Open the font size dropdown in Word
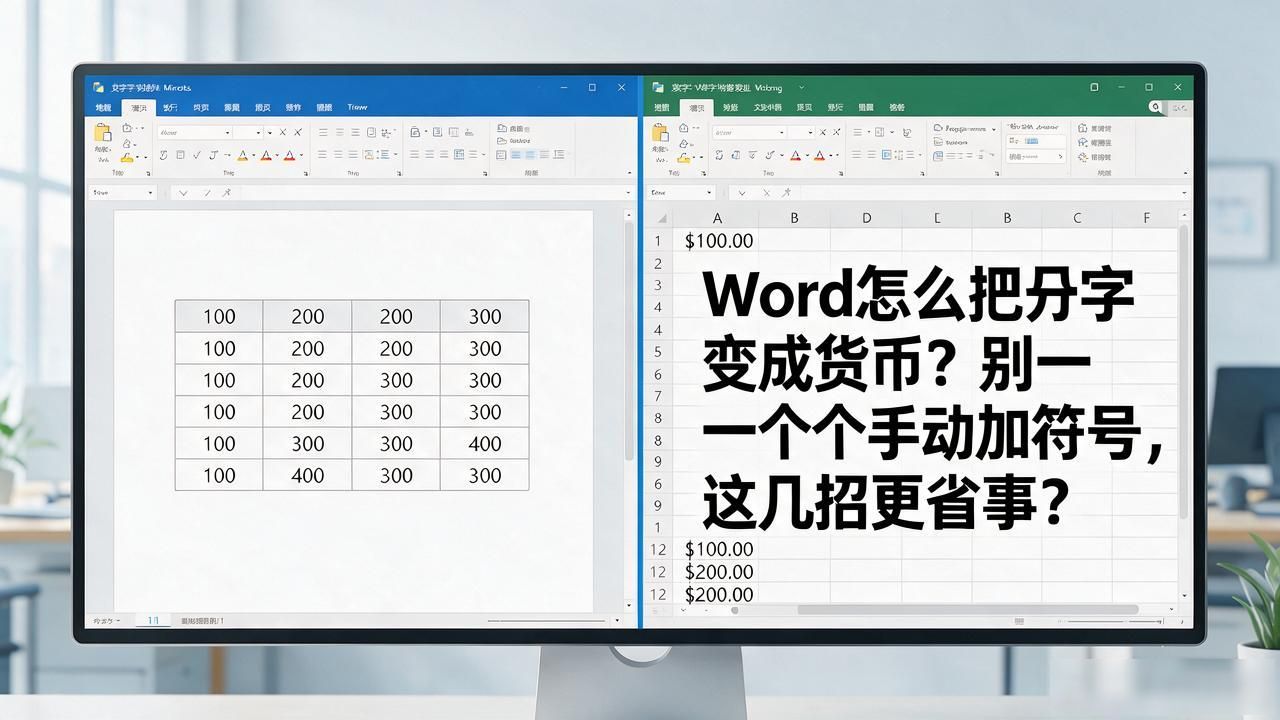The width and height of the screenshot is (1280, 720). [258, 132]
